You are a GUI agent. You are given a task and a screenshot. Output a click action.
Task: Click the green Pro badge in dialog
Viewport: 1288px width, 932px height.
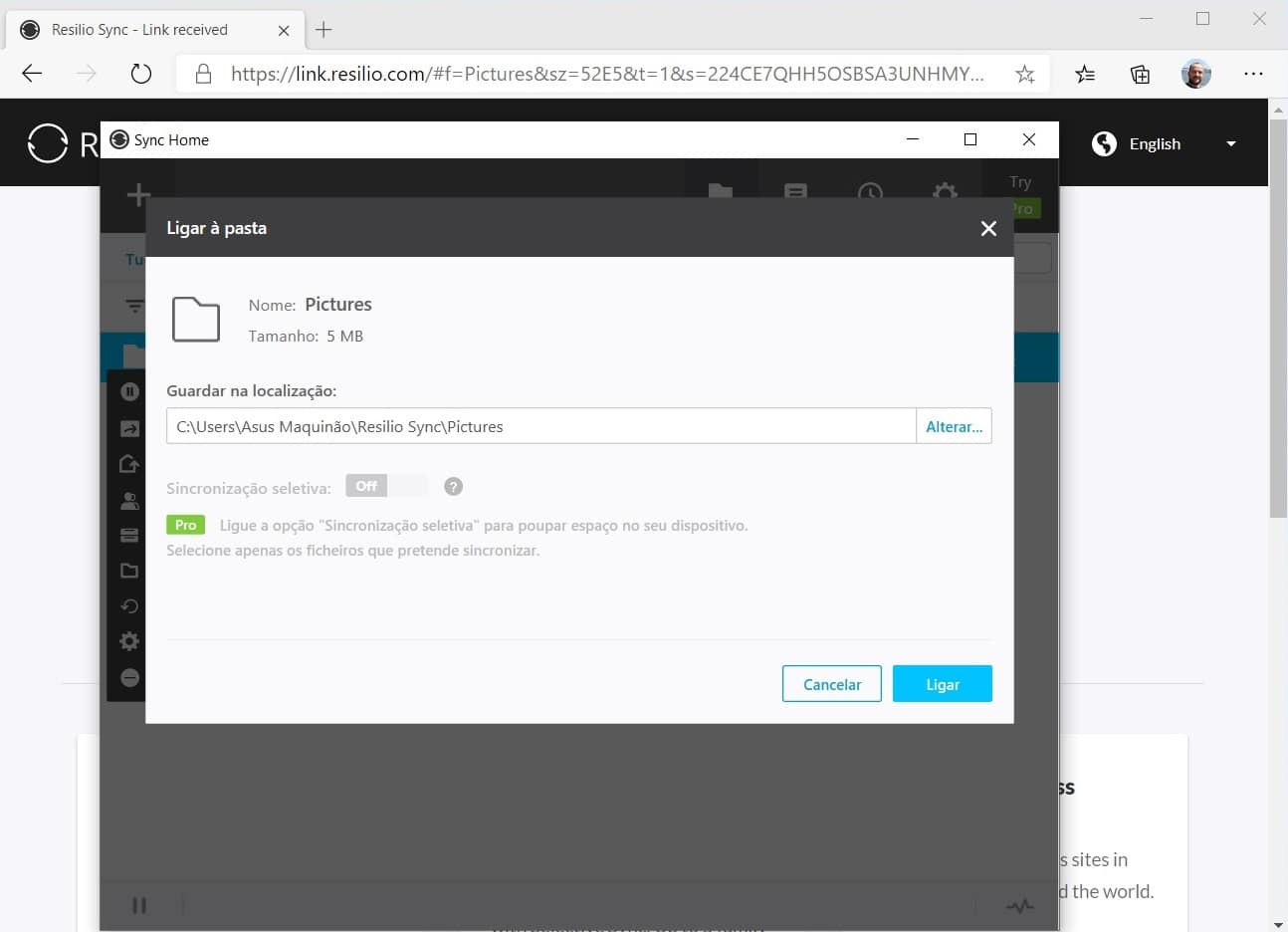click(x=185, y=525)
